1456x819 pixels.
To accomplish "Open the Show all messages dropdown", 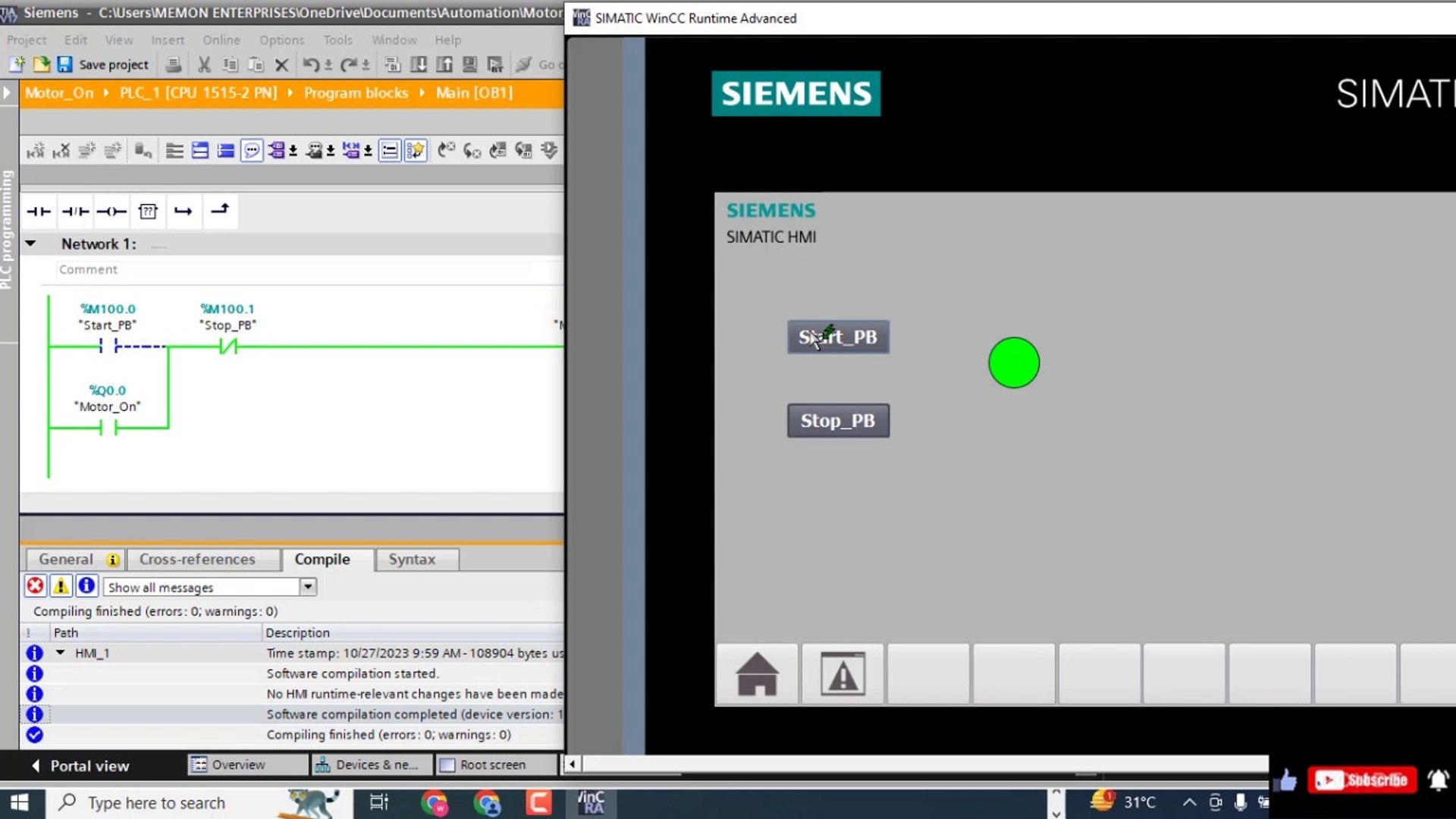I will tap(308, 586).
